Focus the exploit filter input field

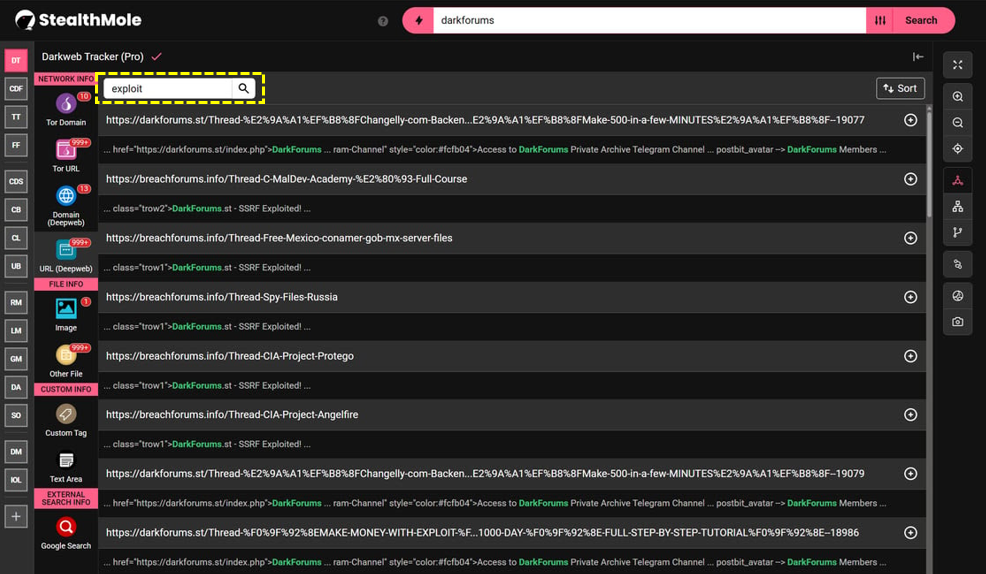tap(168, 89)
